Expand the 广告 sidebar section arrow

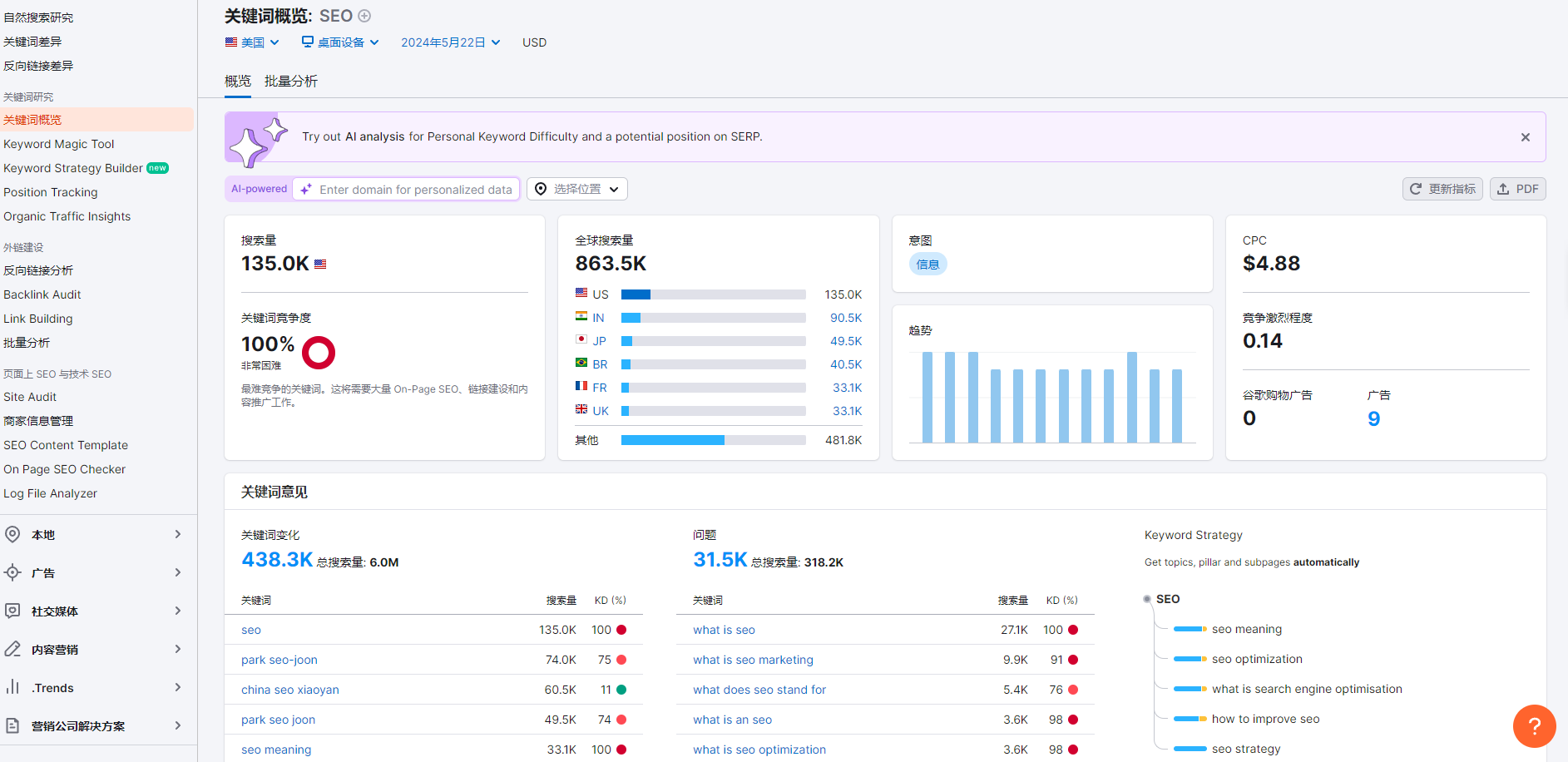click(x=178, y=572)
